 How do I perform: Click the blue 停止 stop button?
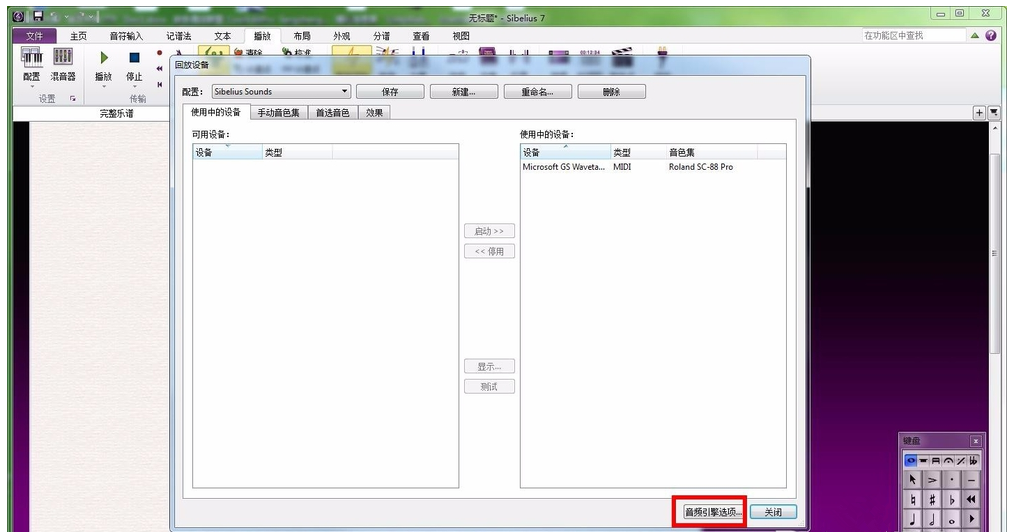point(134,58)
